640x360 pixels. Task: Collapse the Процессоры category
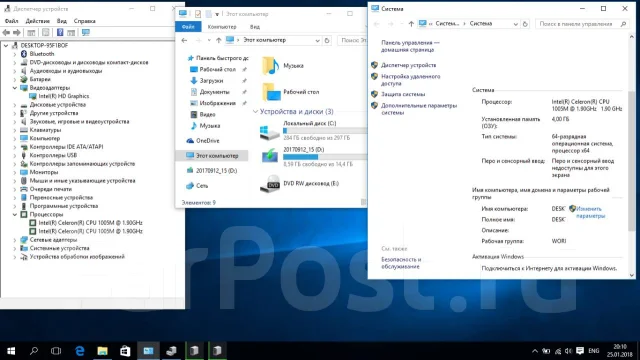coord(15,214)
